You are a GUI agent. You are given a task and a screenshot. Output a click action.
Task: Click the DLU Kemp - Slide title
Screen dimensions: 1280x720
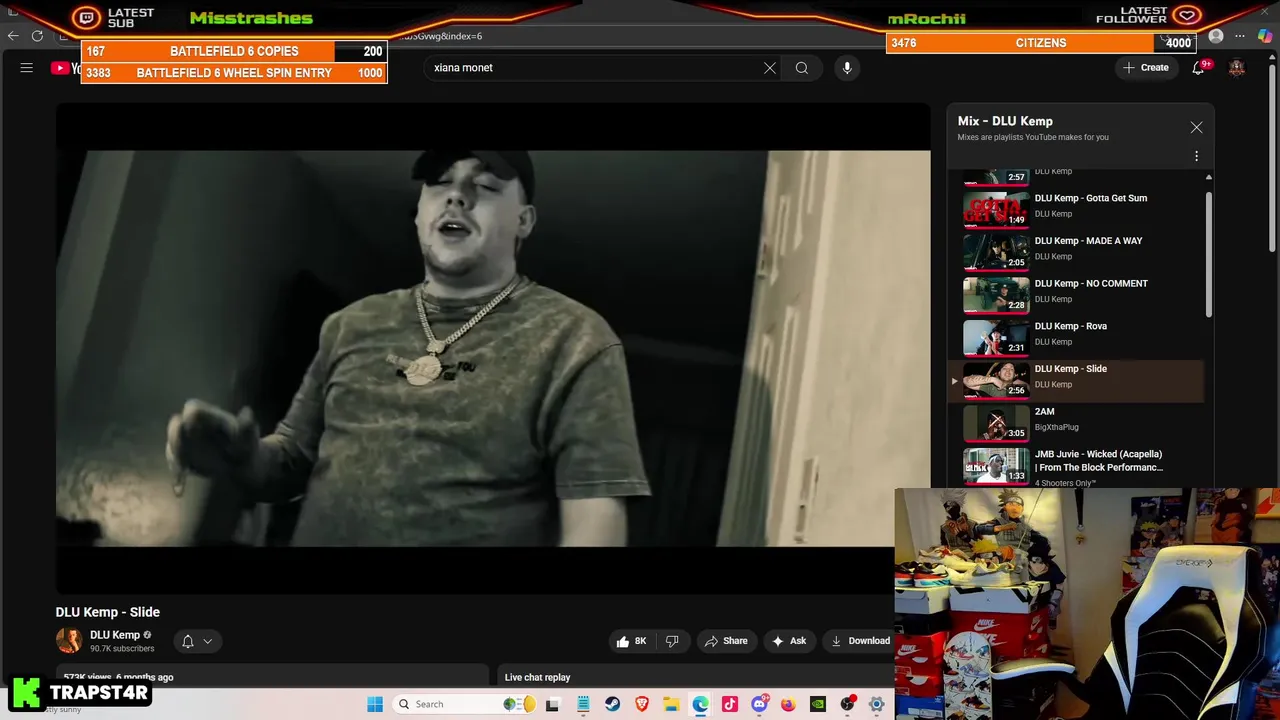(108, 612)
